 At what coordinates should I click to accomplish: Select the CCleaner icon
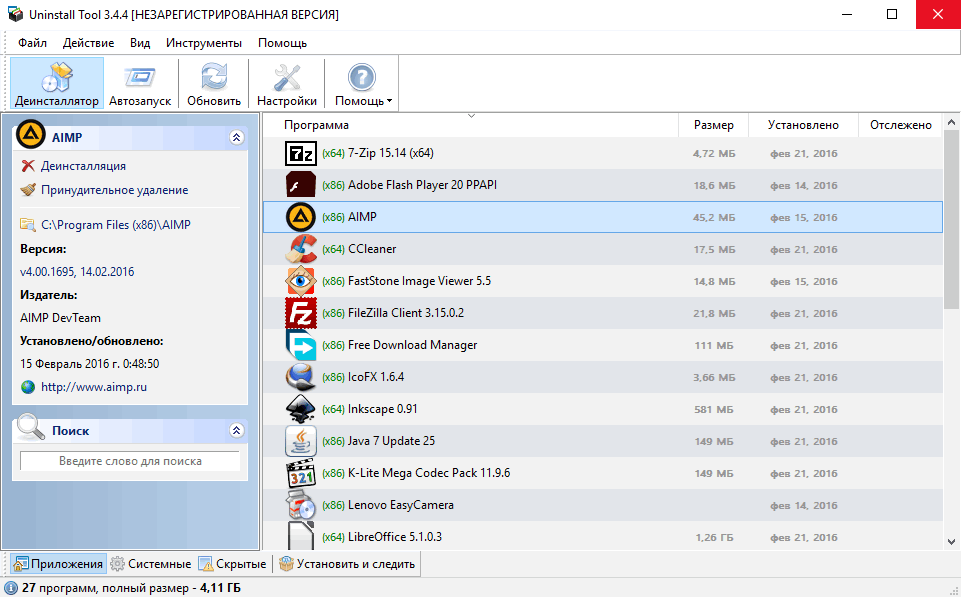301,249
